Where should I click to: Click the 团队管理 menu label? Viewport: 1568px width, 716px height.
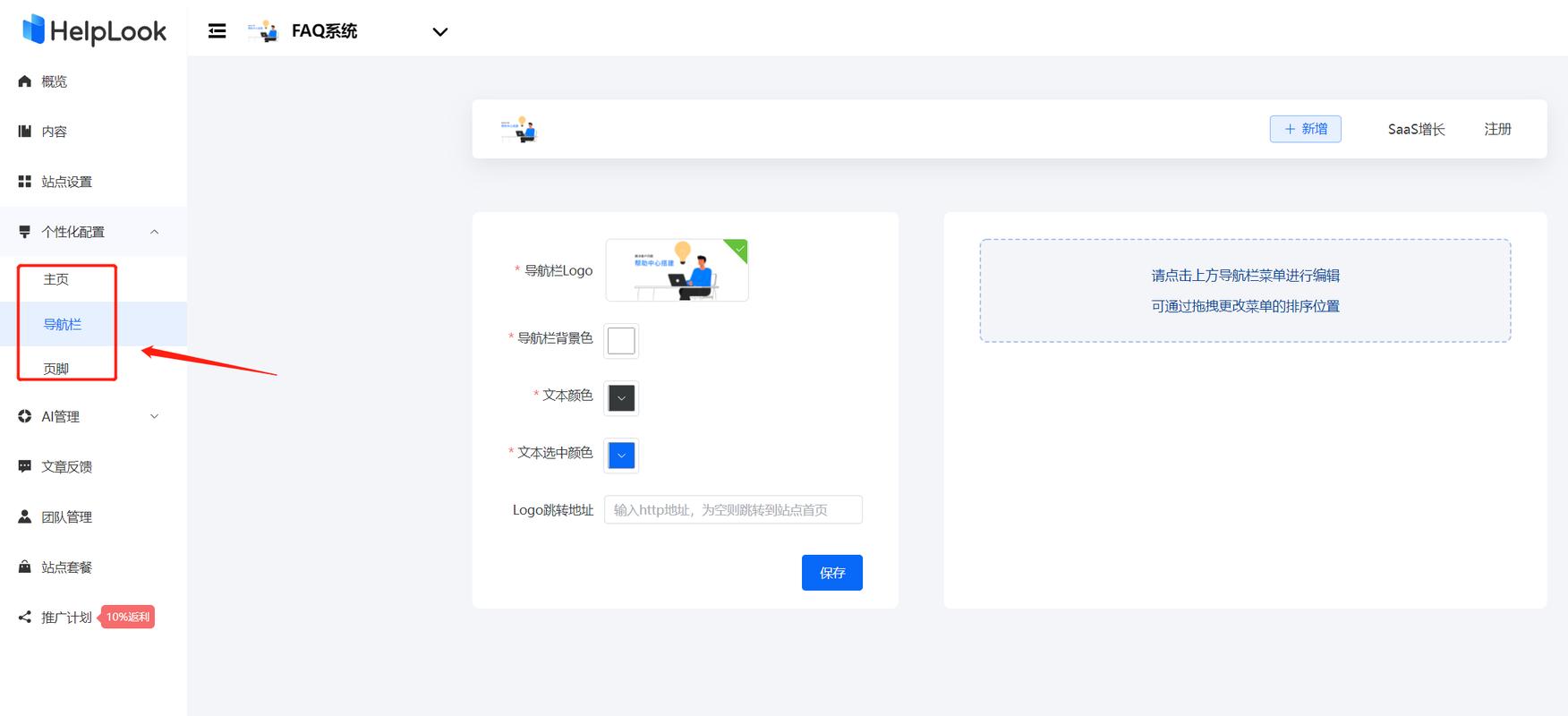pos(67,516)
